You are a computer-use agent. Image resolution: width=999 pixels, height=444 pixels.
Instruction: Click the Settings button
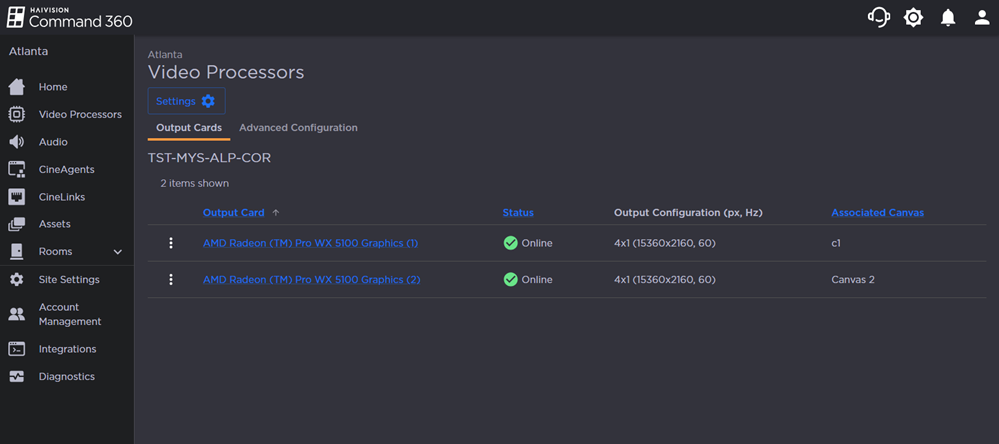click(186, 101)
